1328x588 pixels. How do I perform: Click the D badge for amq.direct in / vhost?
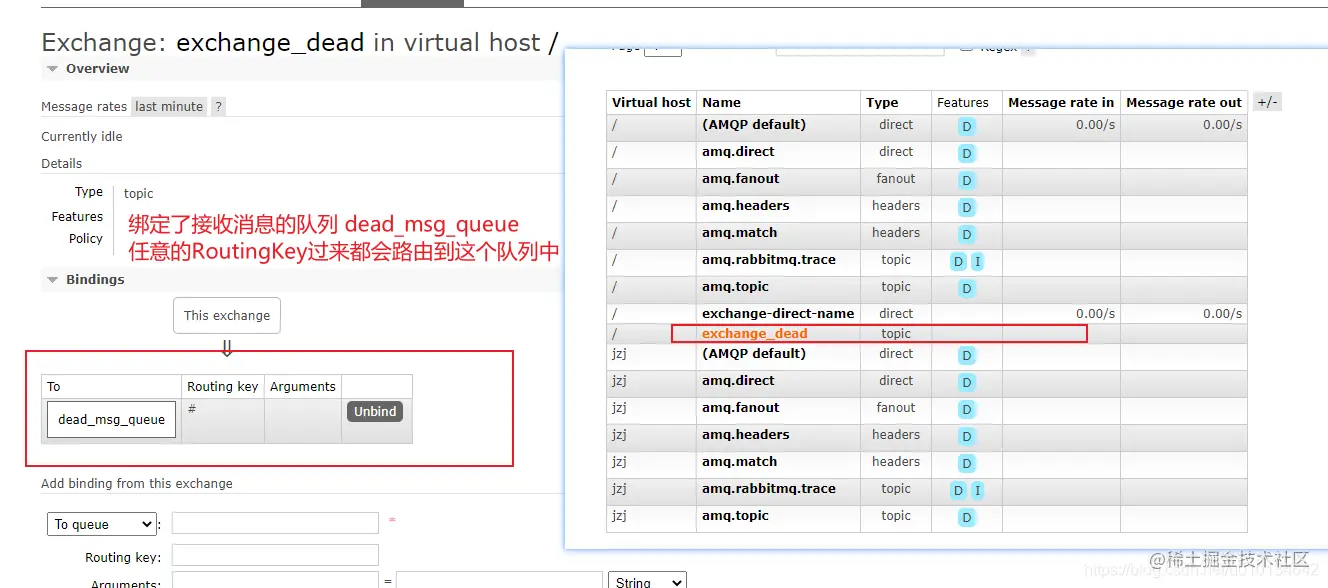click(x=967, y=154)
